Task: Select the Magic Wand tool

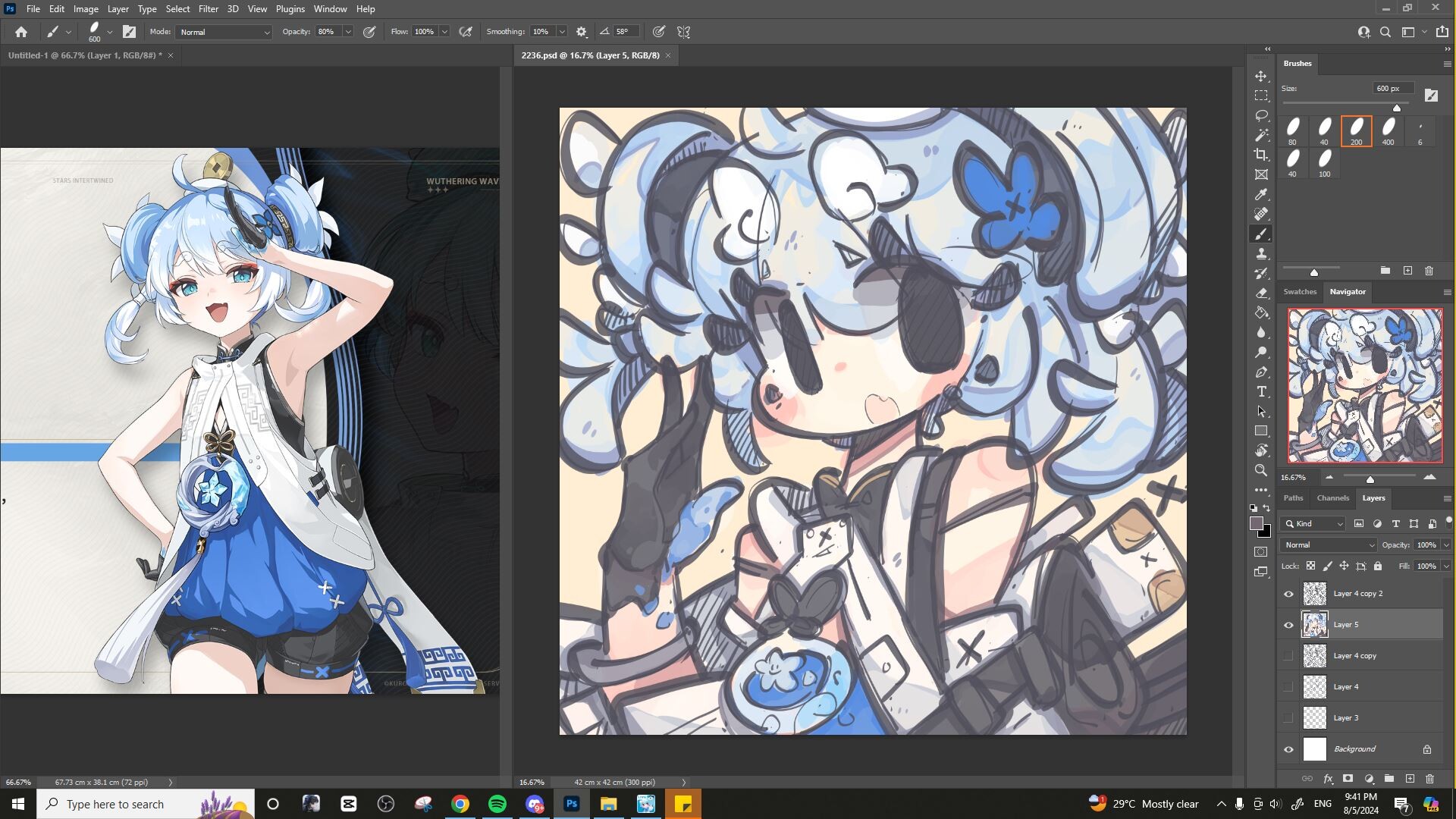Action: click(x=1261, y=135)
